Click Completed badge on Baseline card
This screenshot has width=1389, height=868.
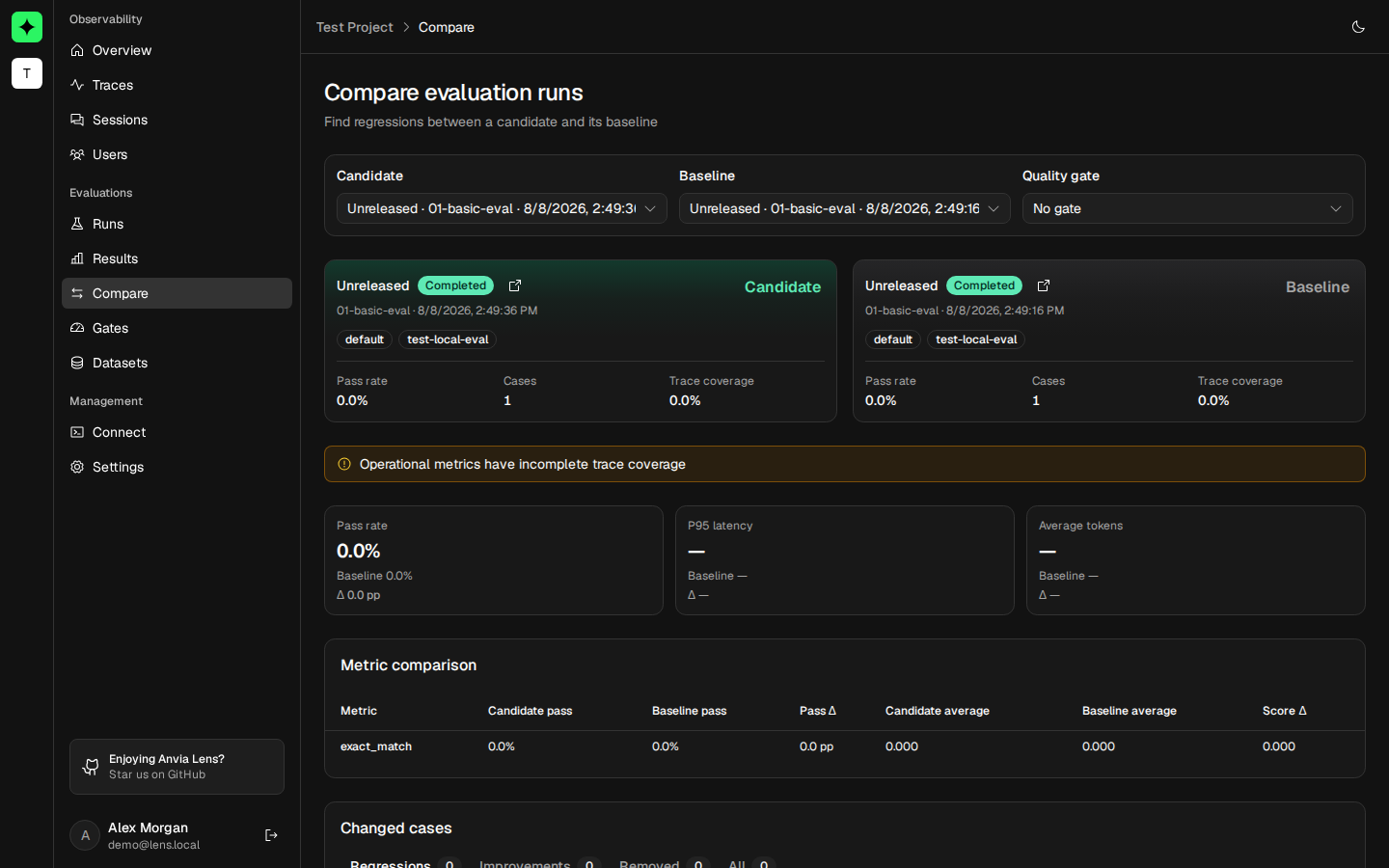click(984, 285)
